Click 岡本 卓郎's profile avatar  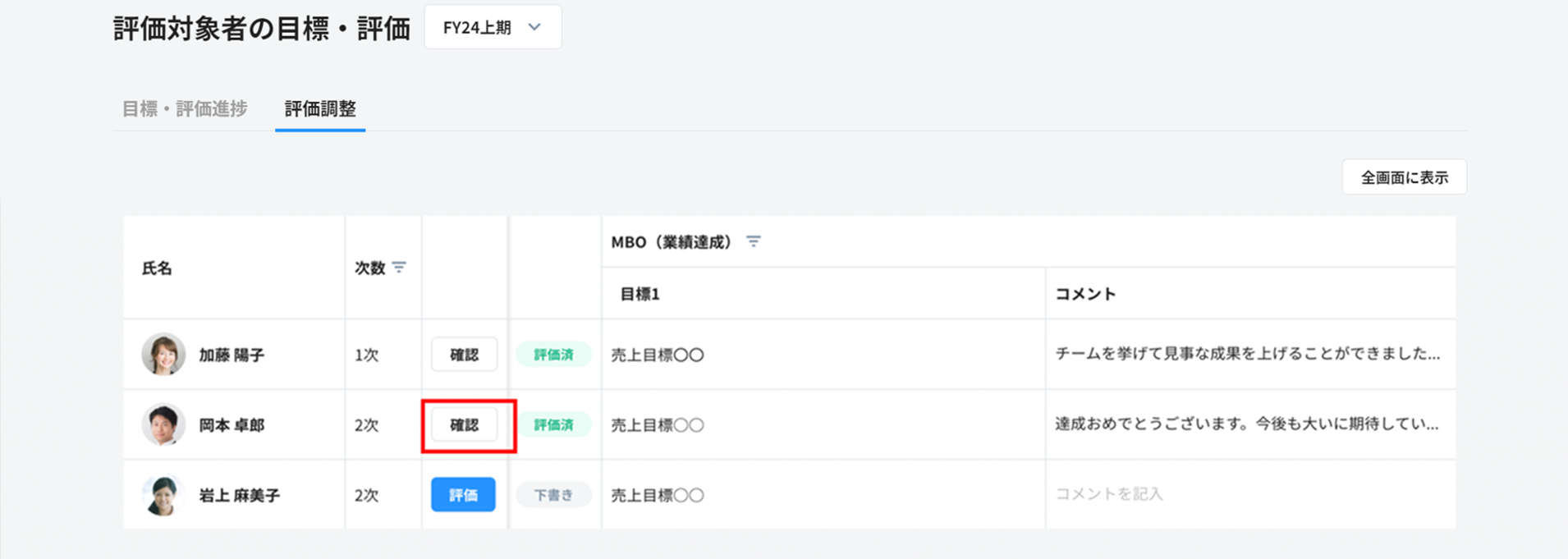pos(163,425)
